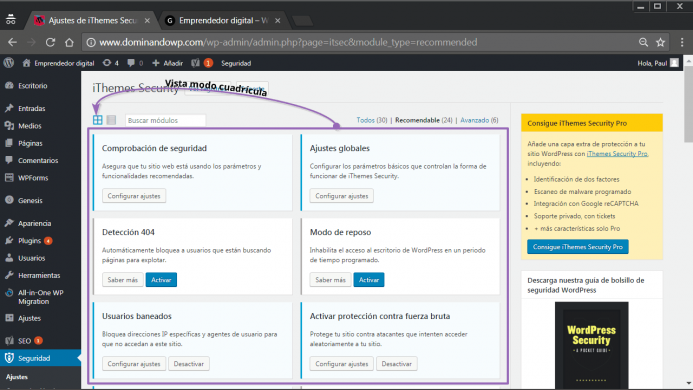Image resolution: width=693 pixels, height=390 pixels.
Task: Open updates indicator showing 4
Action: point(110,63)
